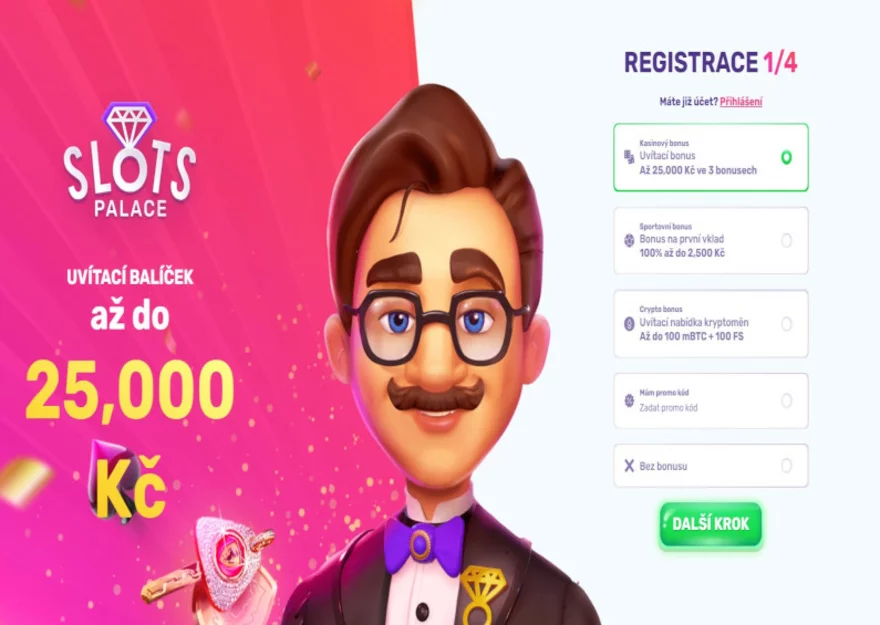Click the X icon beside Bez bonusu
This screenshot has width=880, height=625.
click(629, 466)
